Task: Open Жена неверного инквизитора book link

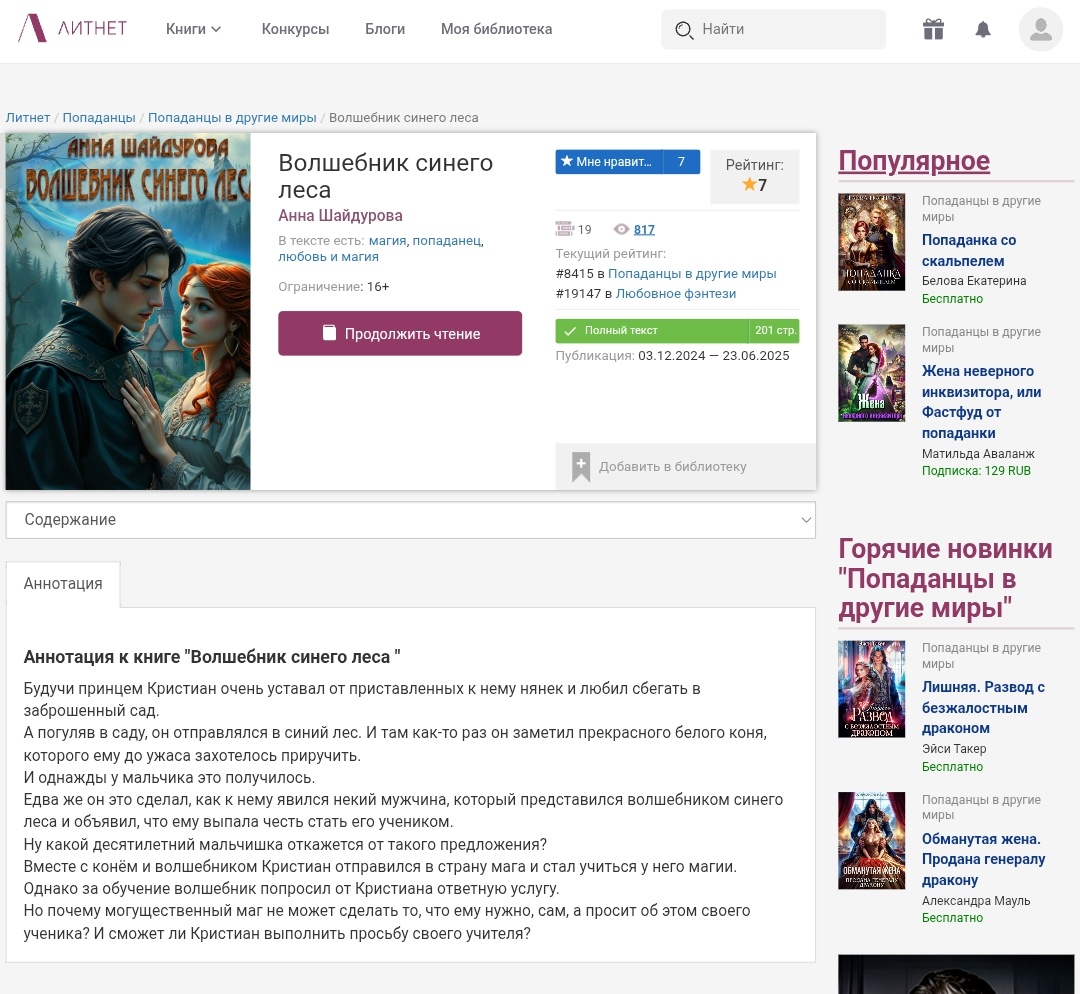Action: coord(982,402)
